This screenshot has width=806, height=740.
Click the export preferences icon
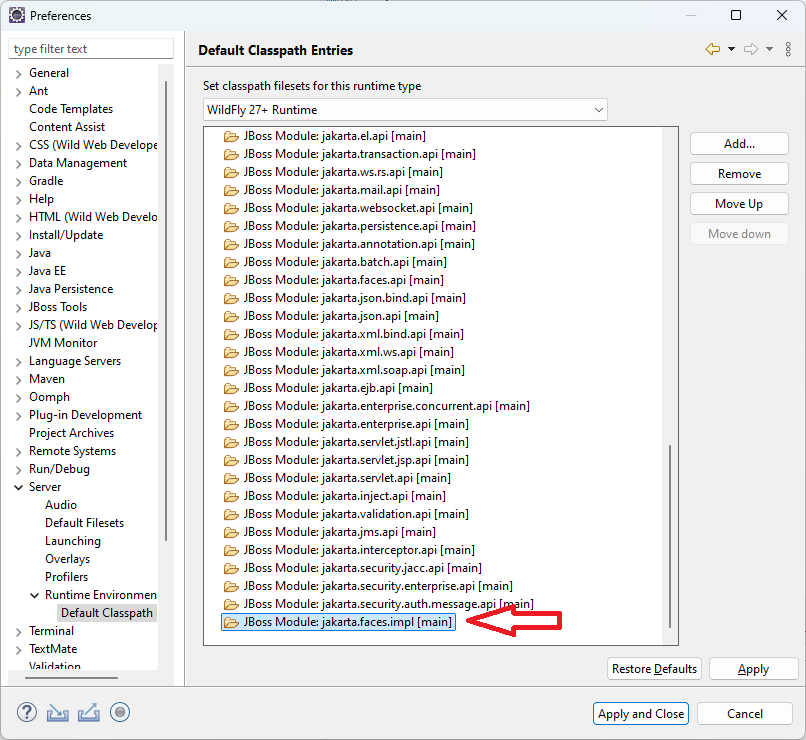pyautogui.click(x=89, y=713)
